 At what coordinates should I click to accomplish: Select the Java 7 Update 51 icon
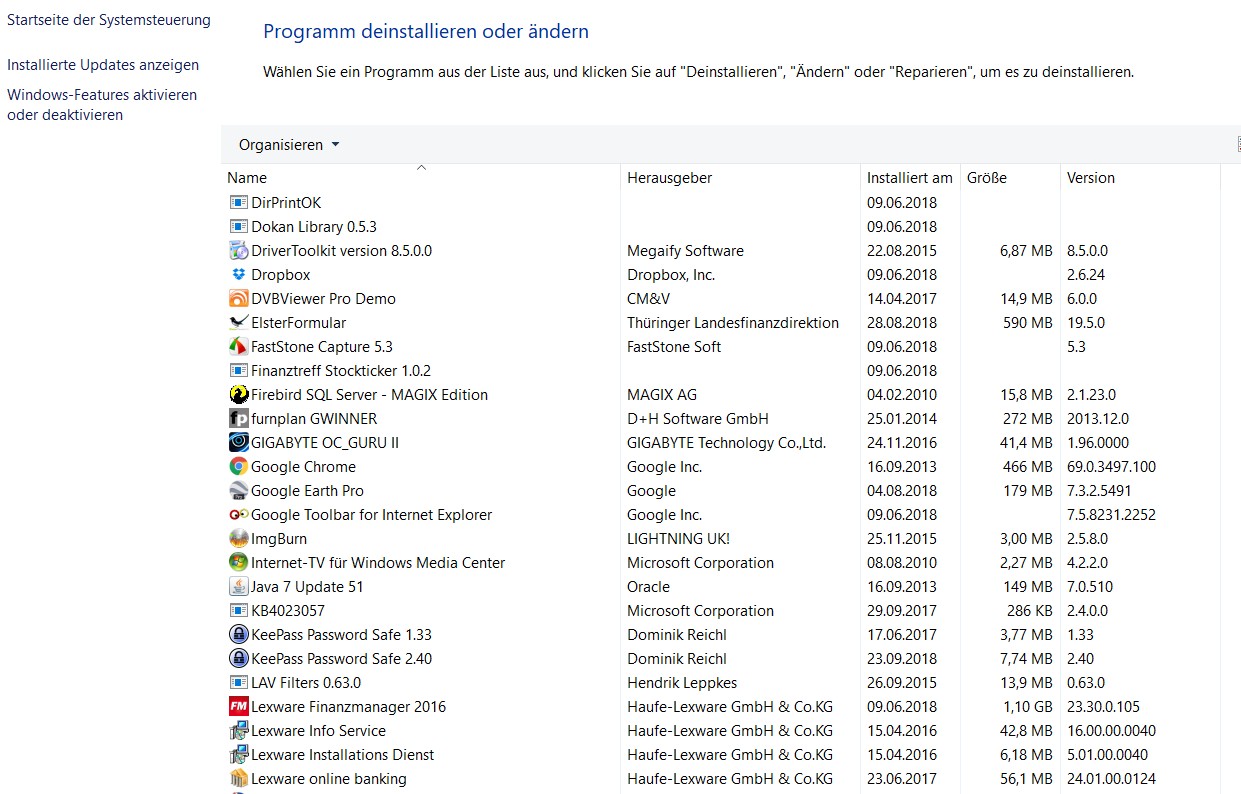(238, 587)
